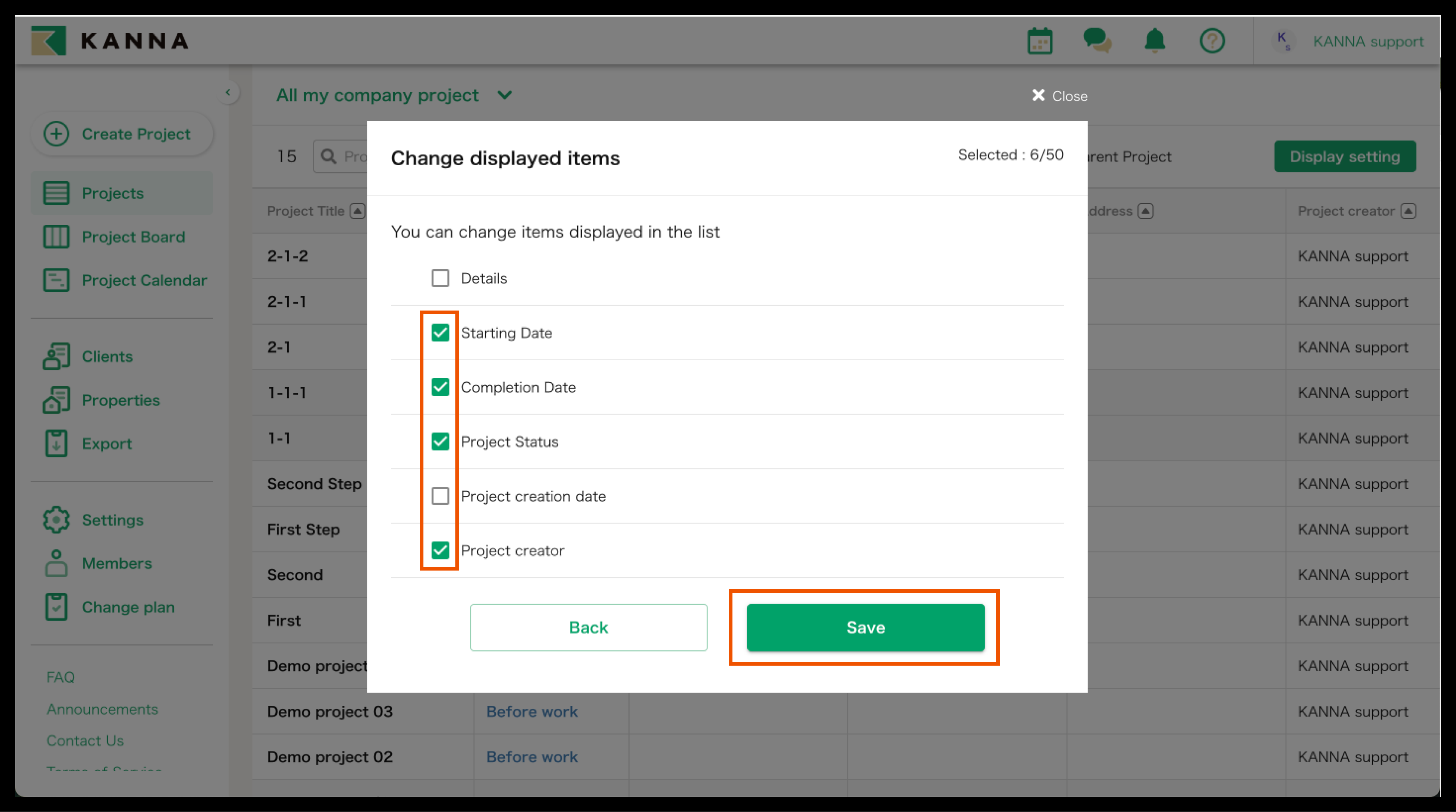Image resolution: width=1456 pixels, height=812 pixels.
Task: Uncheck the Starting Date checkbox
Action: click(x=440, y=333)
